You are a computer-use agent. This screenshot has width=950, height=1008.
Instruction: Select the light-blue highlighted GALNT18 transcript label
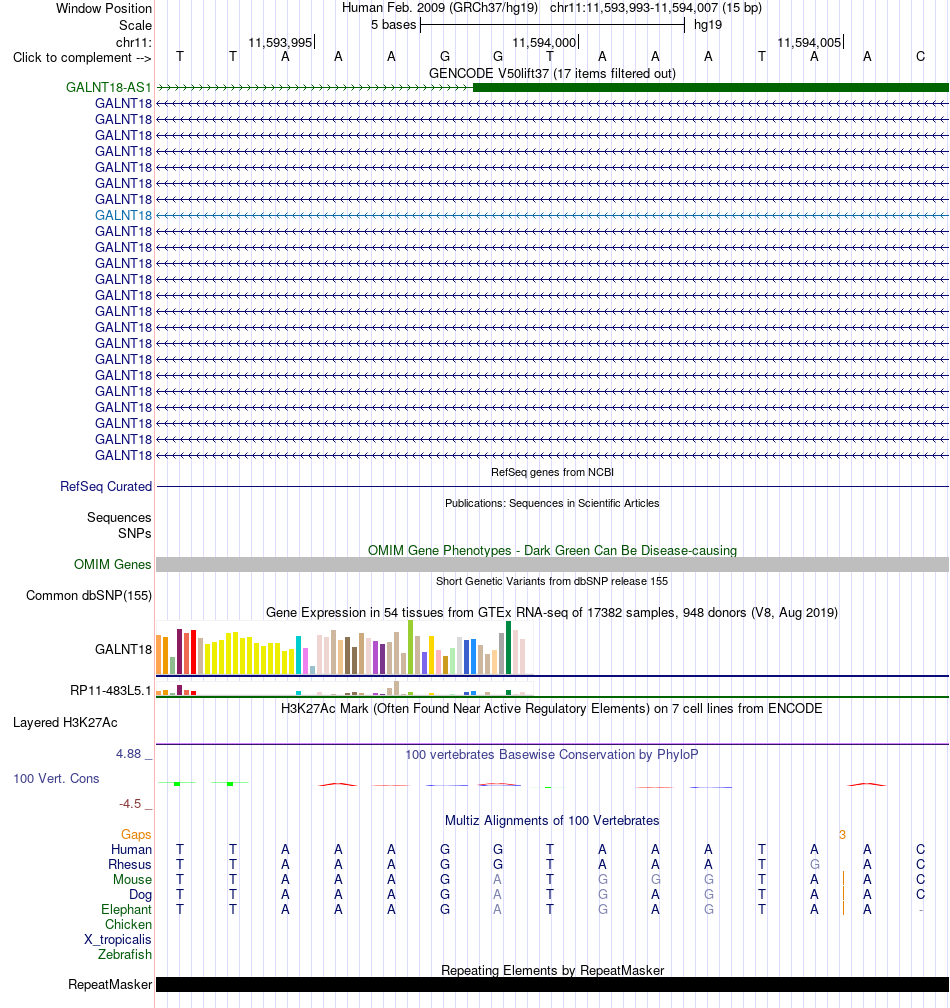click(x=123, y=215)
